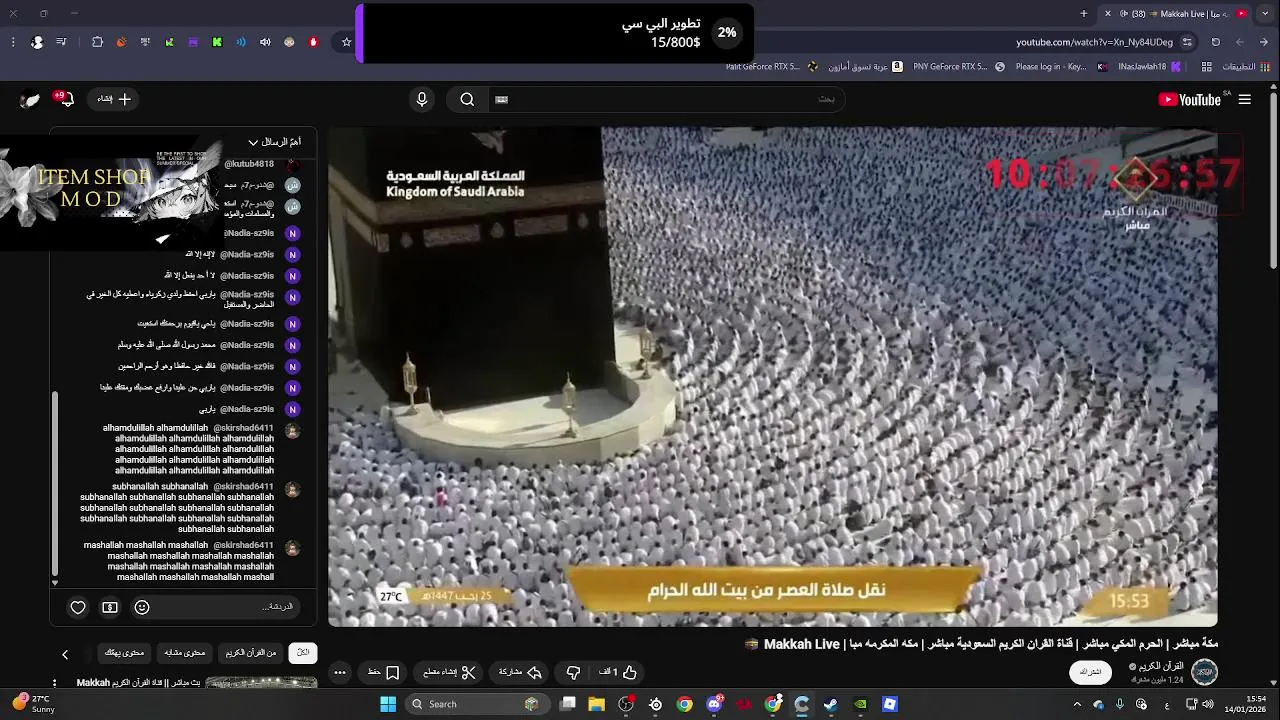
Task: Click the recommended Makkah video thumbnail
Action: pos(261,683)
